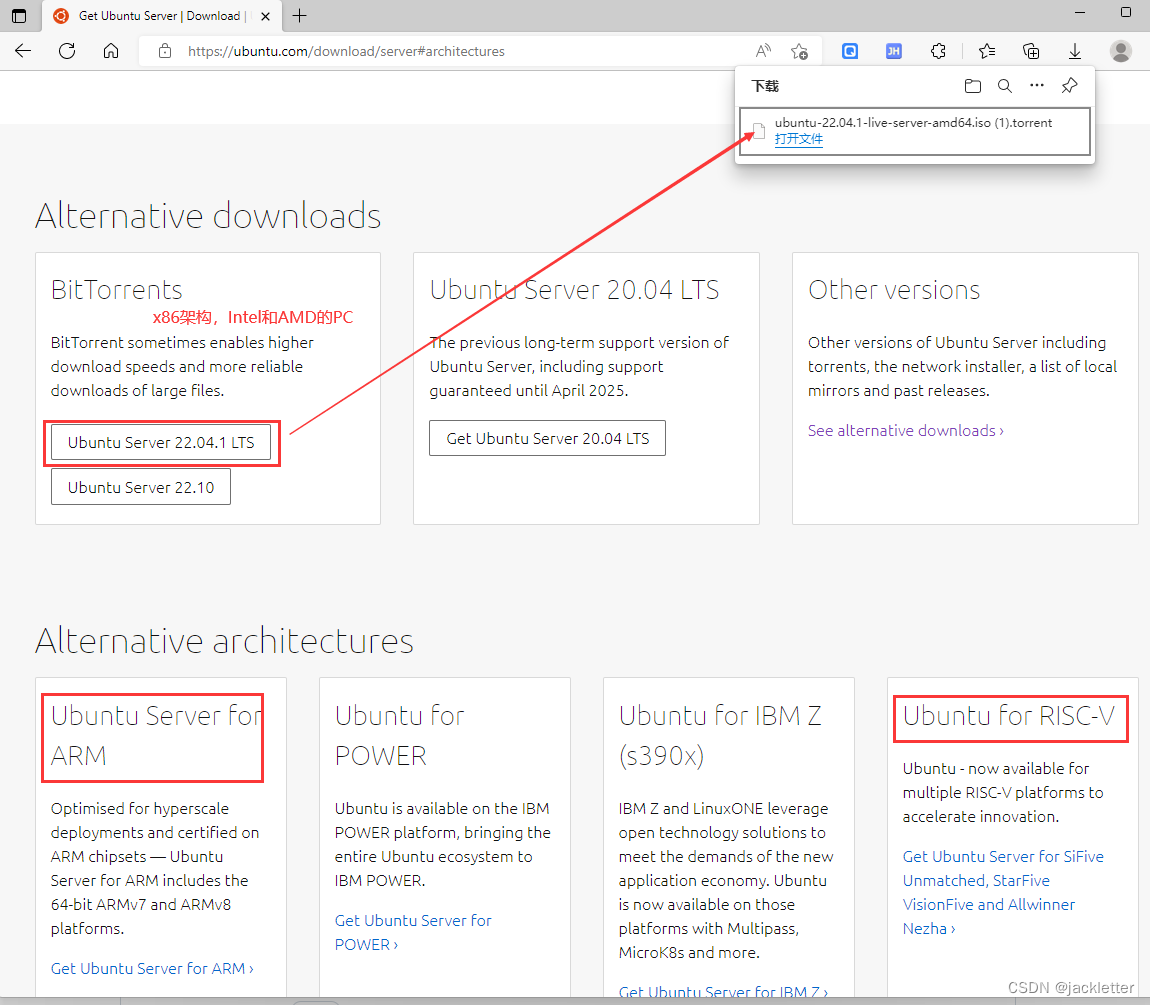The height and width of the screenshot is (1005, 1150).
Task: Open the extensions puzzle icon
Action: pos(938,51)
